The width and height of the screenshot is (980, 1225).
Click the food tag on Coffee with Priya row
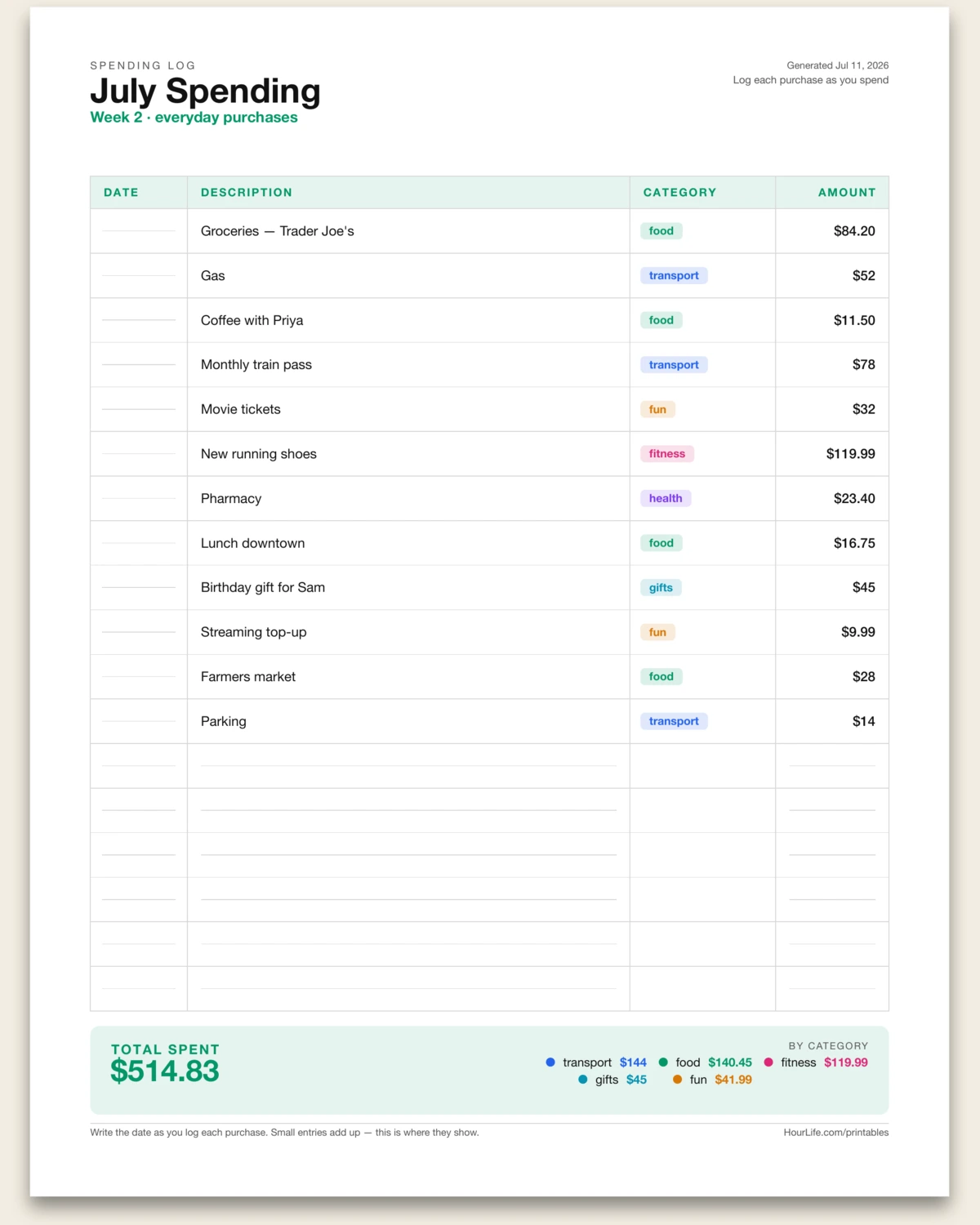(661, 320)
